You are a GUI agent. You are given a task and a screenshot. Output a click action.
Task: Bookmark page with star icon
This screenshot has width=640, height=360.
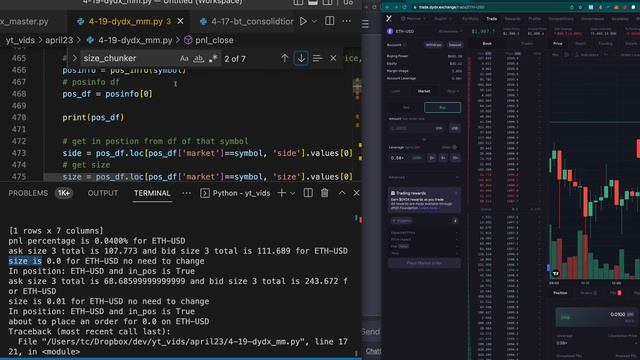580,7
